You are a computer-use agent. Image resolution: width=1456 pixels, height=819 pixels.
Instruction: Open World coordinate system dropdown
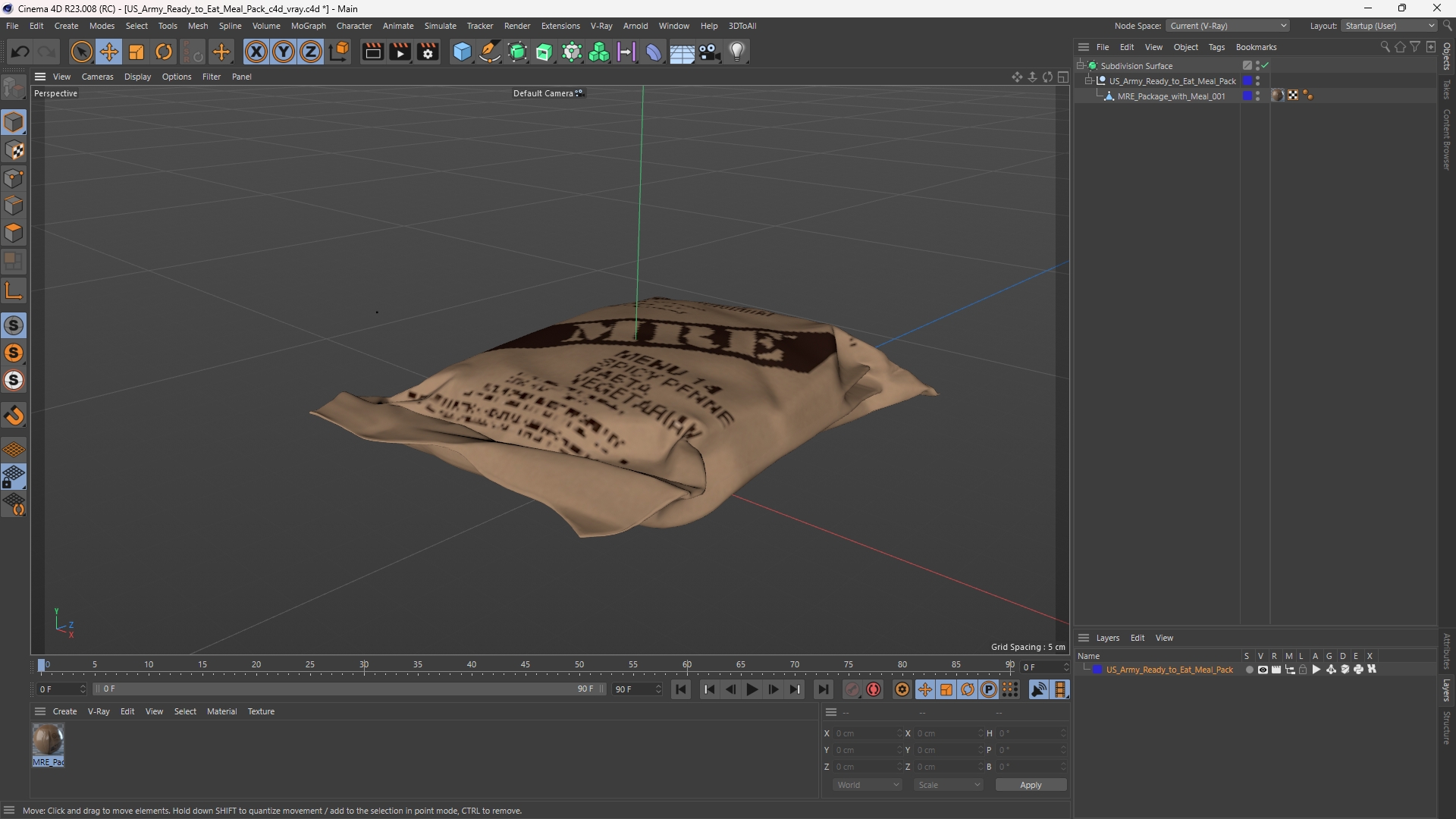point(867,785)
